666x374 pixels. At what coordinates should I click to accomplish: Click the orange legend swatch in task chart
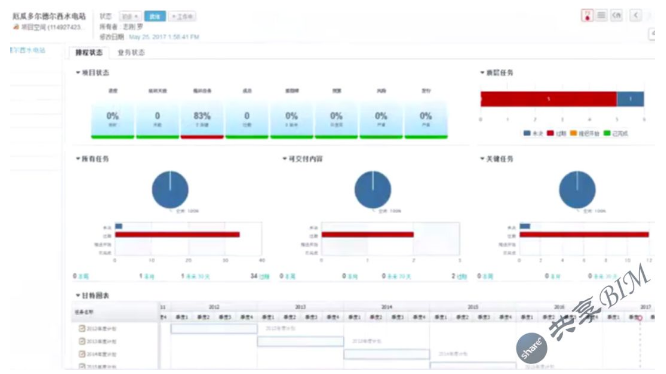573,133
